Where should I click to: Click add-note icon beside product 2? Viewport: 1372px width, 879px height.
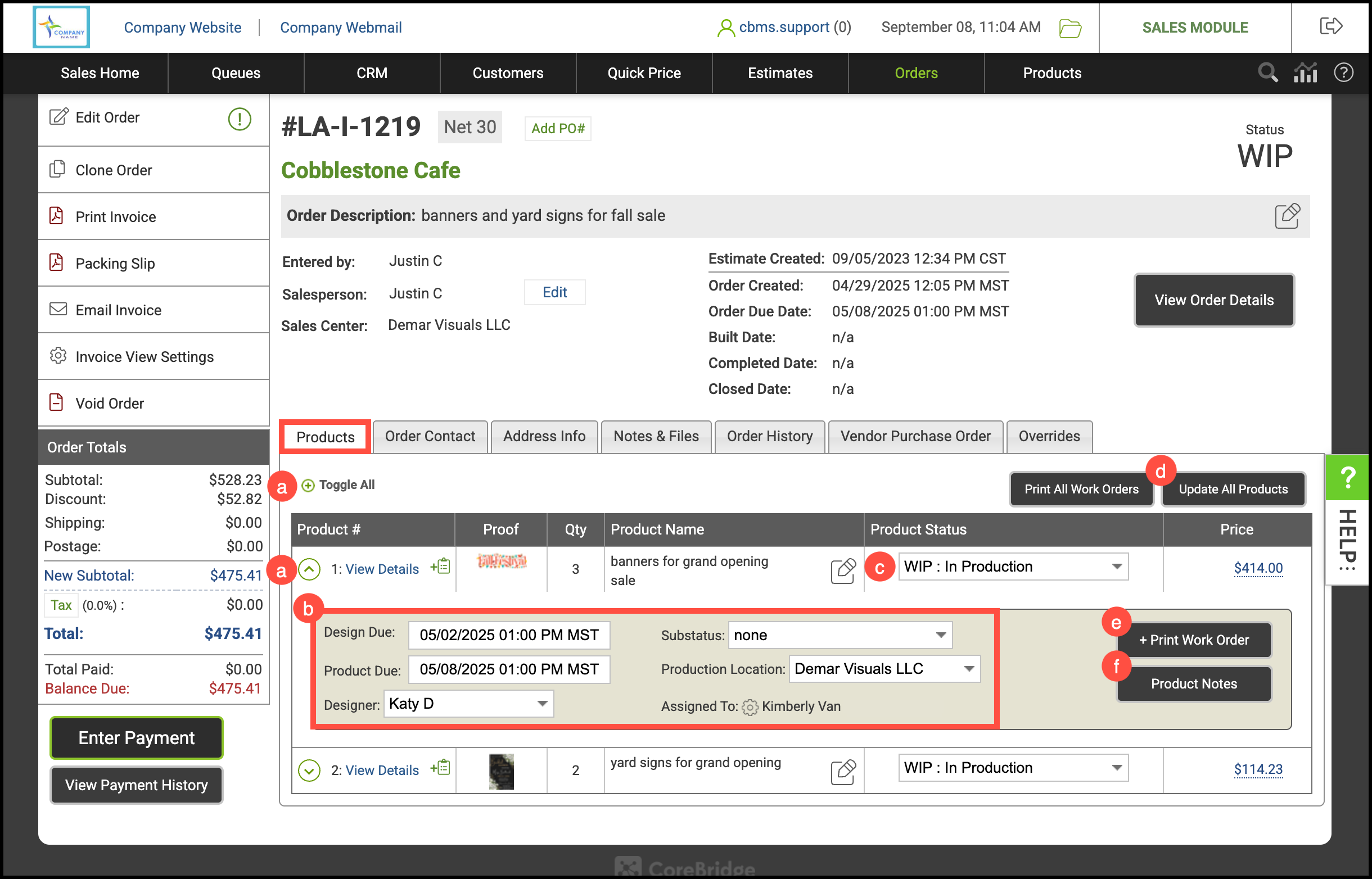click(x=441, y=768)
